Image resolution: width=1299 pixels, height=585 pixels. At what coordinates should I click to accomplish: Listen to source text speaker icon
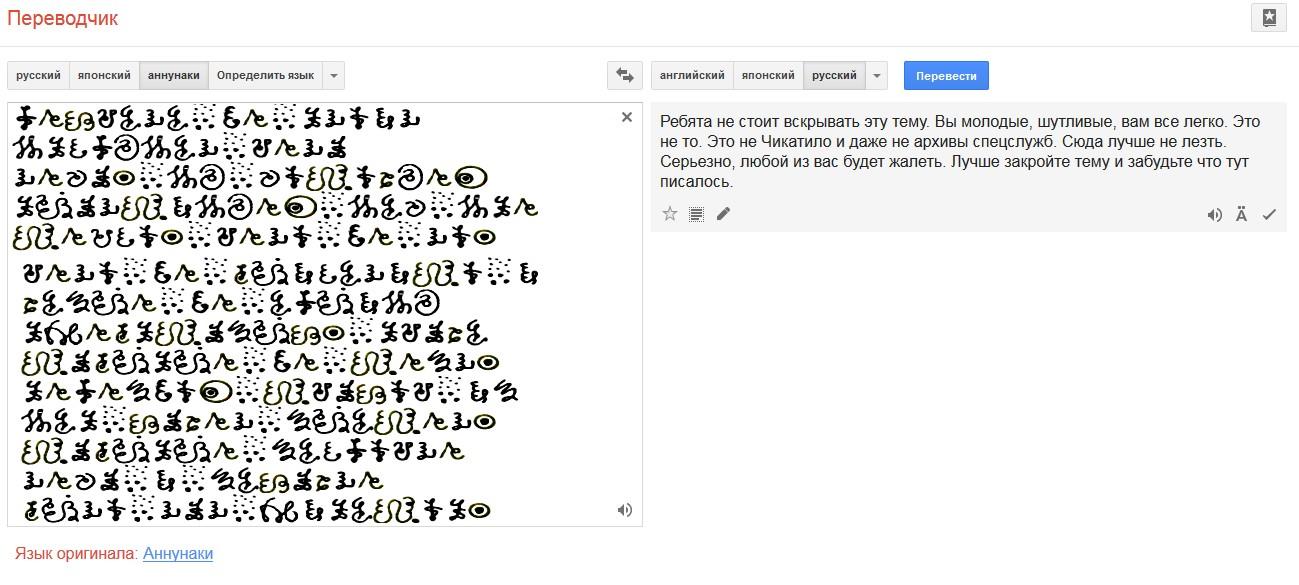tap(625, 510)
